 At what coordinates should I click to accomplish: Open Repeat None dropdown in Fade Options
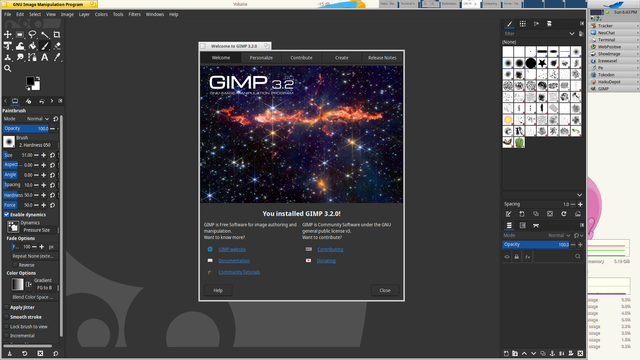pos(34,256)
